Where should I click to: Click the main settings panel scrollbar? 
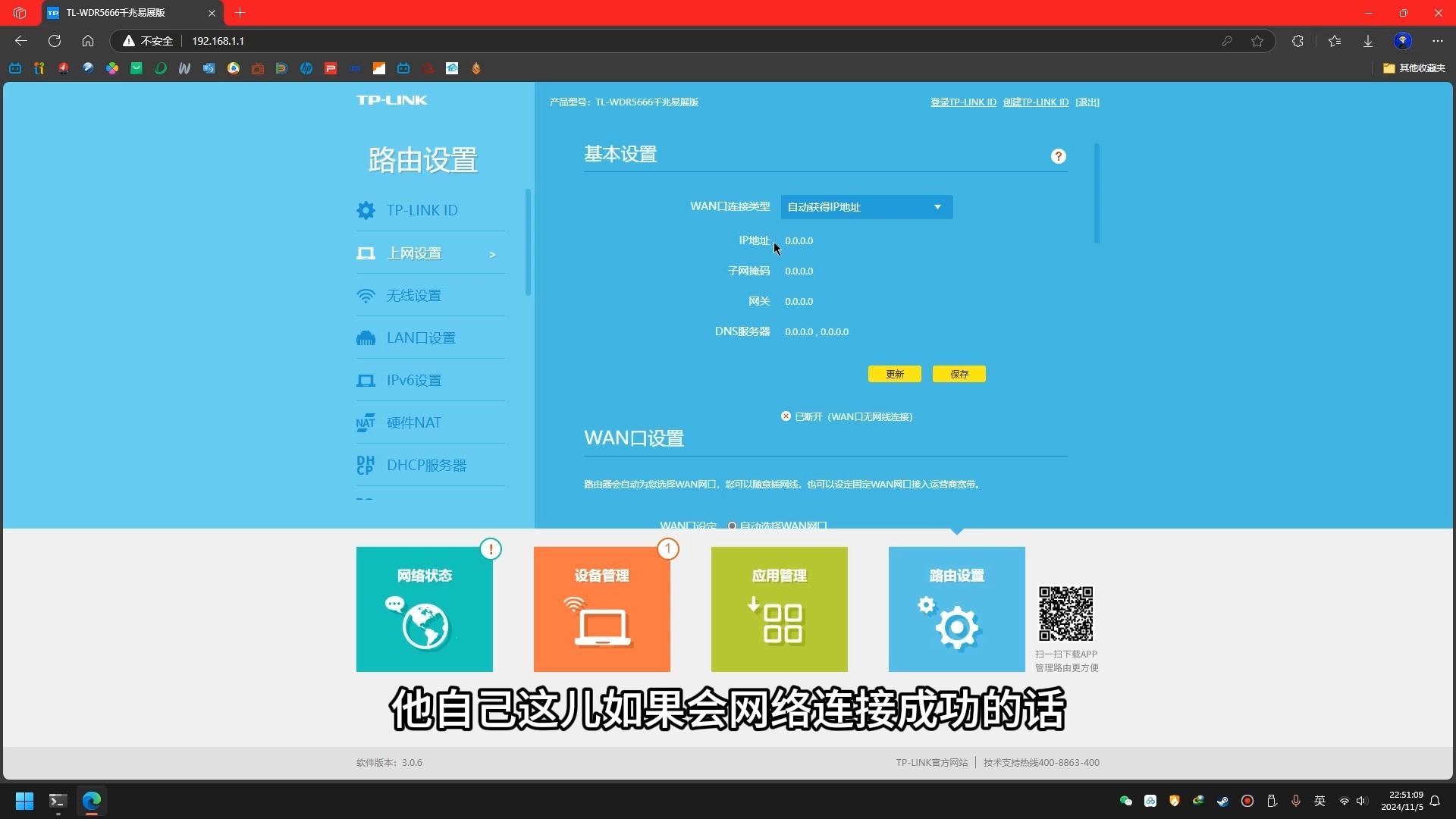(1097, 193)
